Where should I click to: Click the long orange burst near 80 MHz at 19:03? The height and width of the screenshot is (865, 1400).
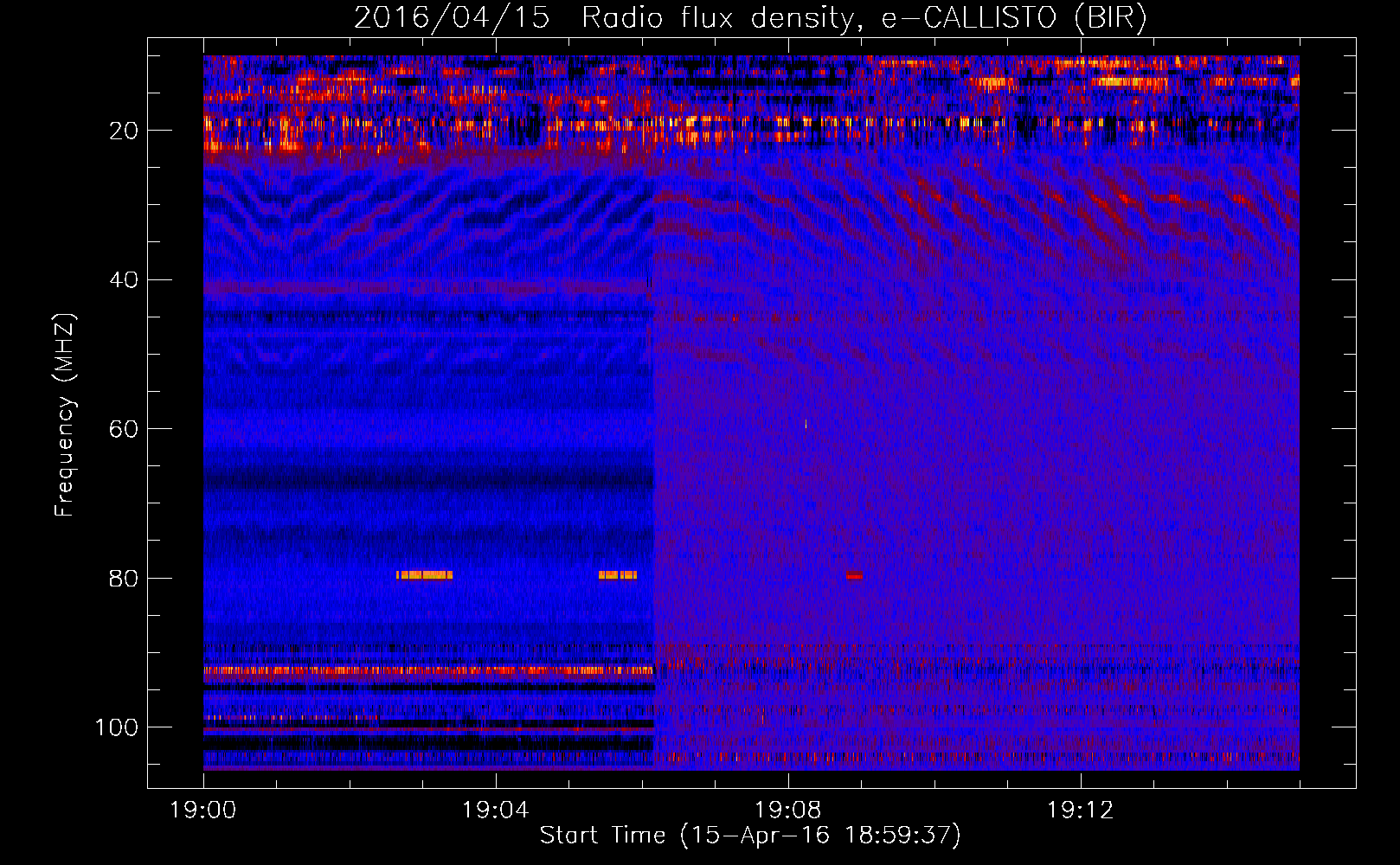pos(425,574)
